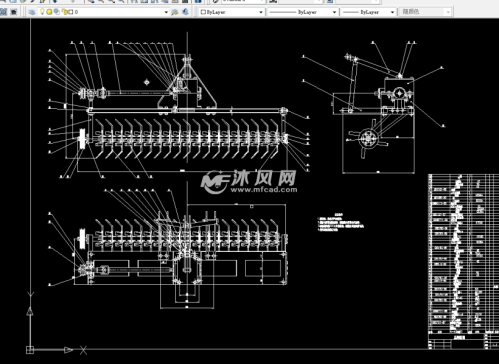Open the linetype ByLayer dropdown
The height and width of the screenshot is (364, 499).
[303, 12]
